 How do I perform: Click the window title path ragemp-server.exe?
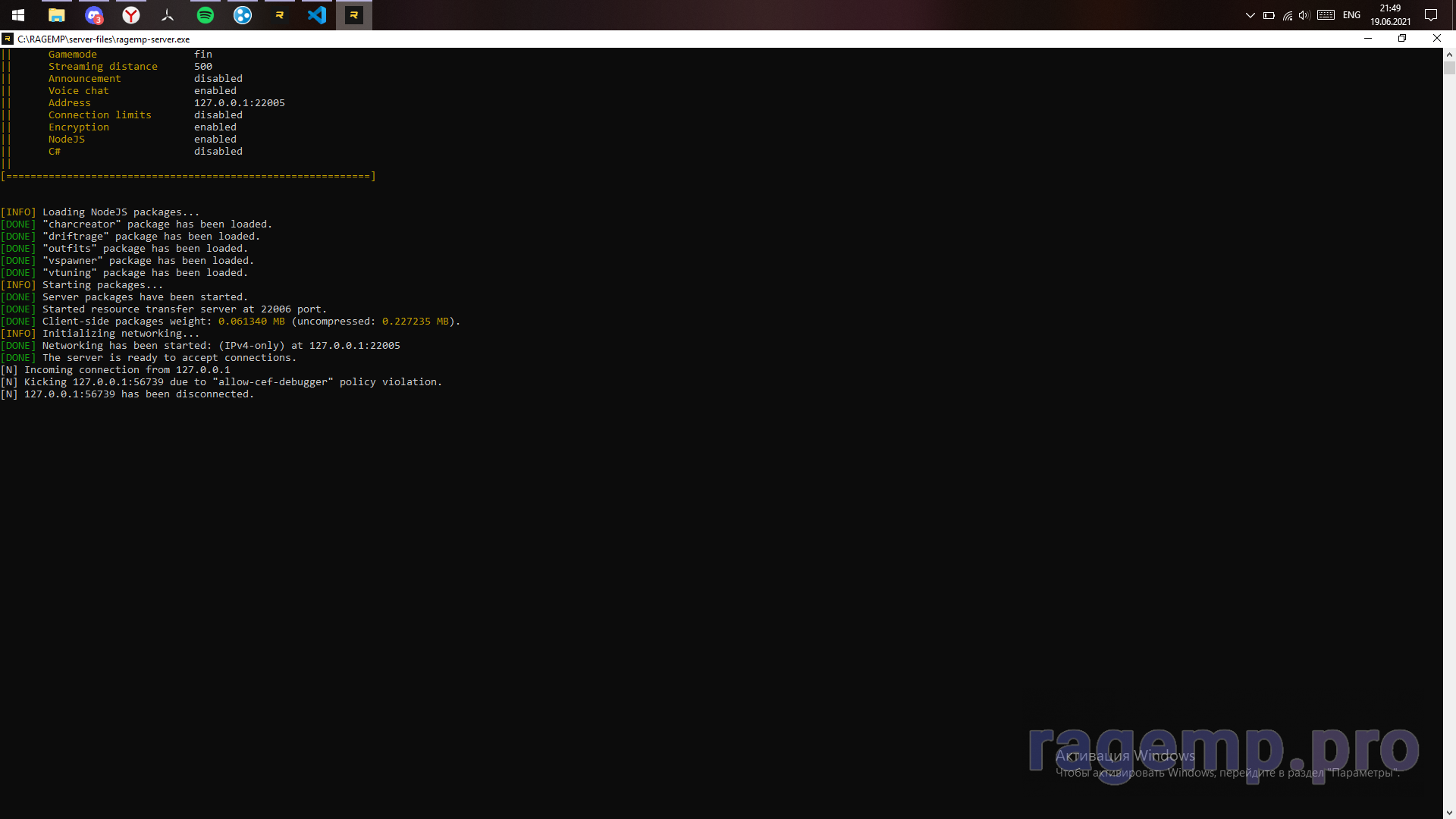(104, 39)
